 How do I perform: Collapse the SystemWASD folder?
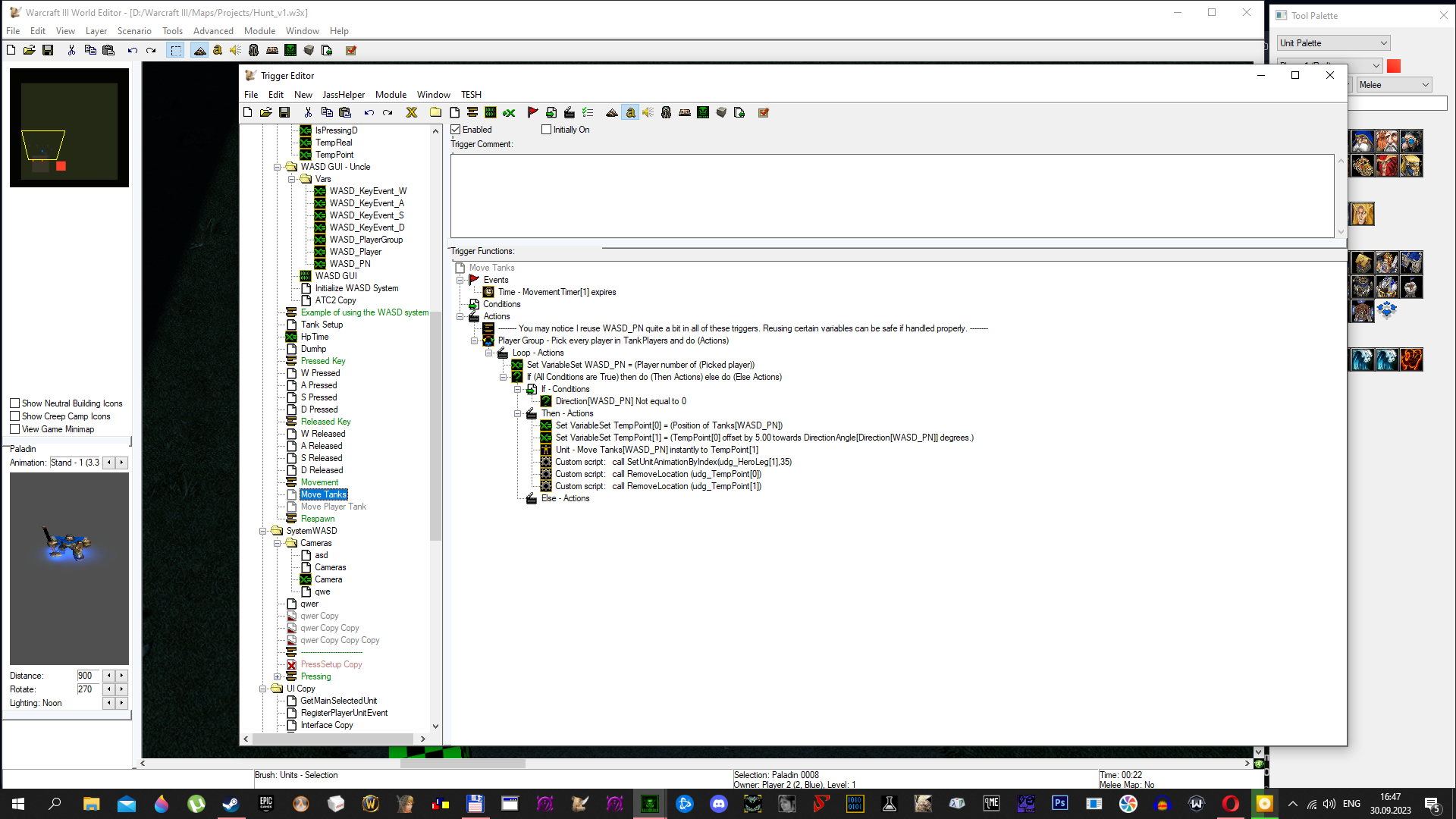(x=263, y=531)
